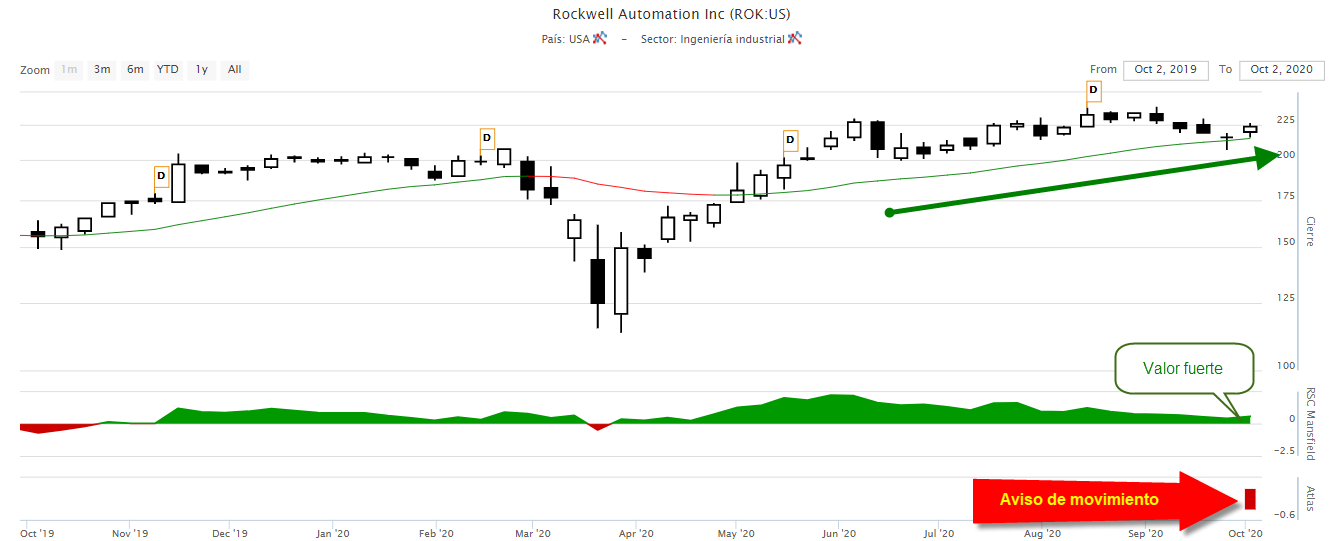
Task: Select the D flag marker near Feb '20
Action: coord(487,138)
